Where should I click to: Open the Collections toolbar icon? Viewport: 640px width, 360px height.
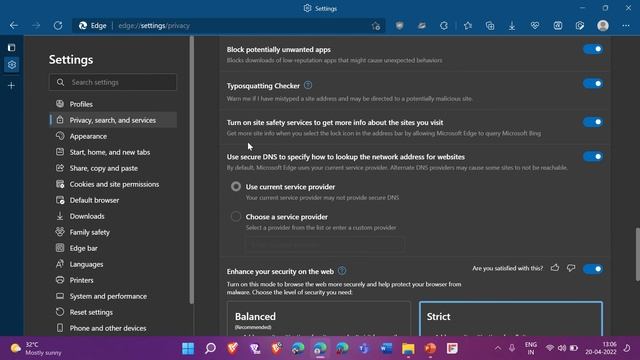490,26
